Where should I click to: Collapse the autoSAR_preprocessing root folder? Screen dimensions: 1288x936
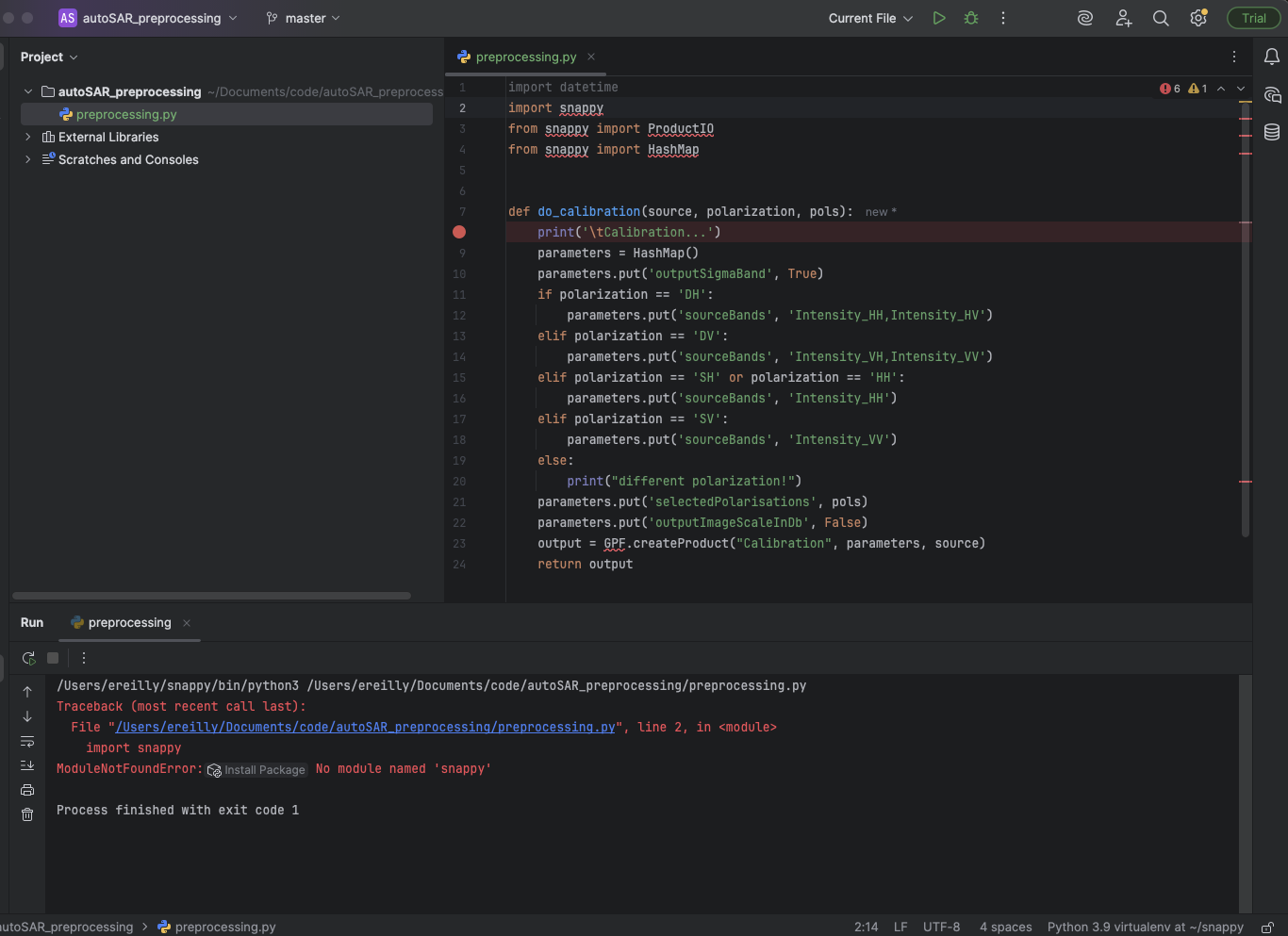(28, 91)
